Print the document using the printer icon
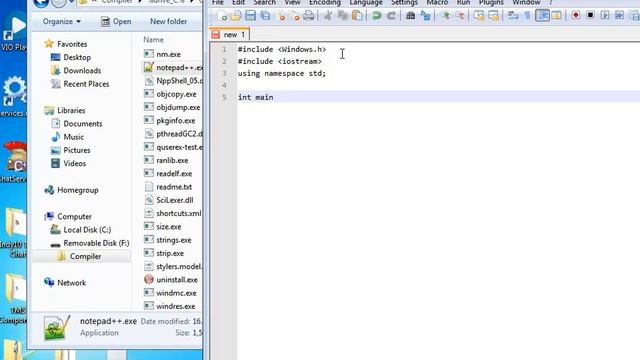This screenshot has height=360, width=640. coord(309,16)
